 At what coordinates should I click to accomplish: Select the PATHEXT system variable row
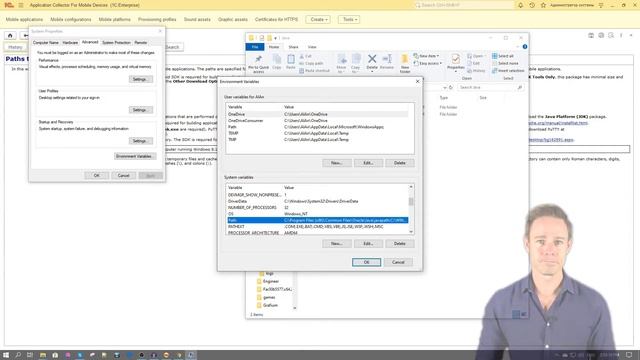pyautogui.click(x=318, y=227)
